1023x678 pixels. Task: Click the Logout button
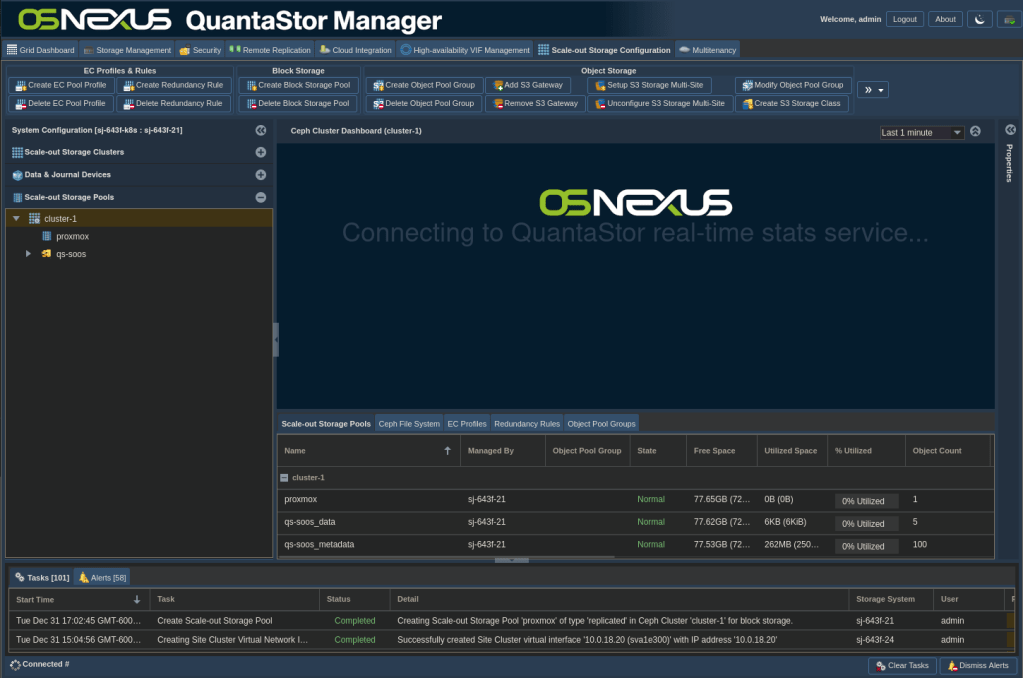[904, 19]
